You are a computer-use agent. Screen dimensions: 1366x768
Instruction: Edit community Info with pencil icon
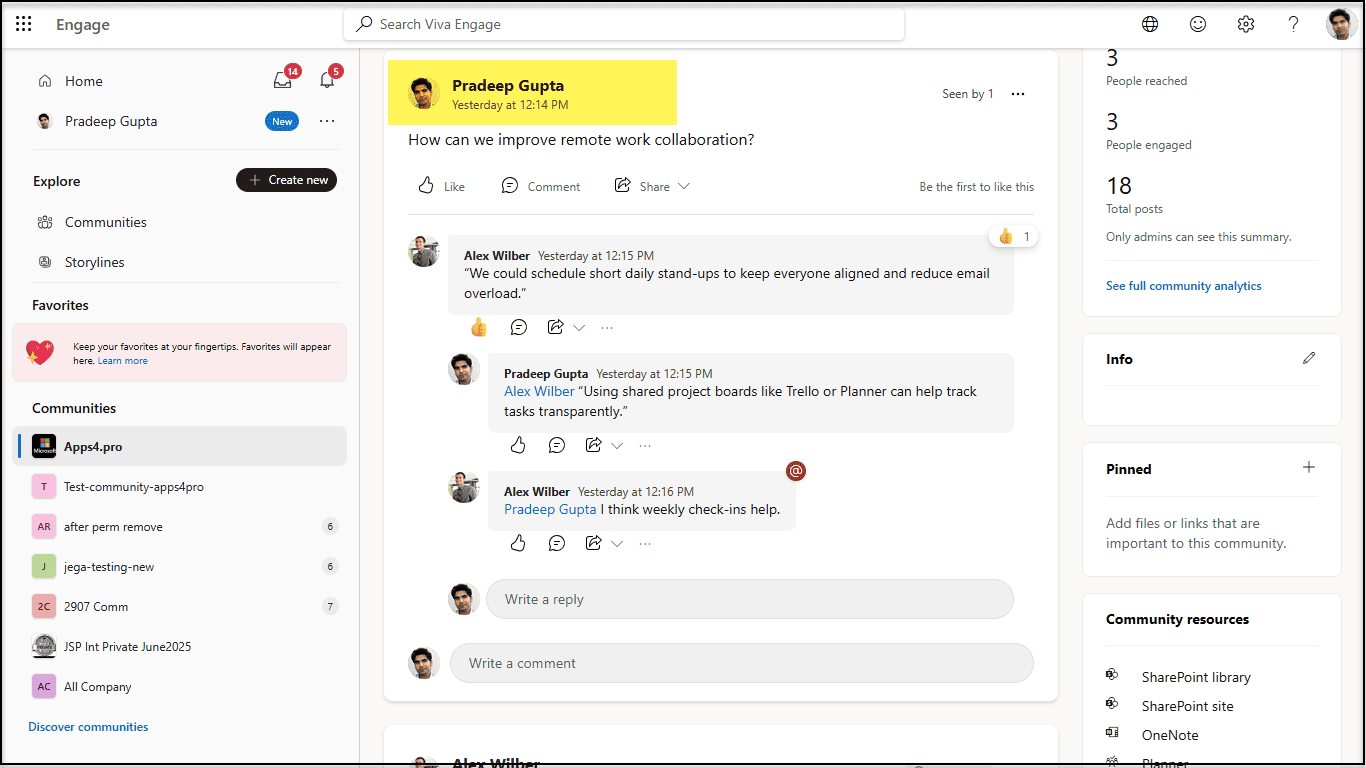click(x=1309, y=358)
